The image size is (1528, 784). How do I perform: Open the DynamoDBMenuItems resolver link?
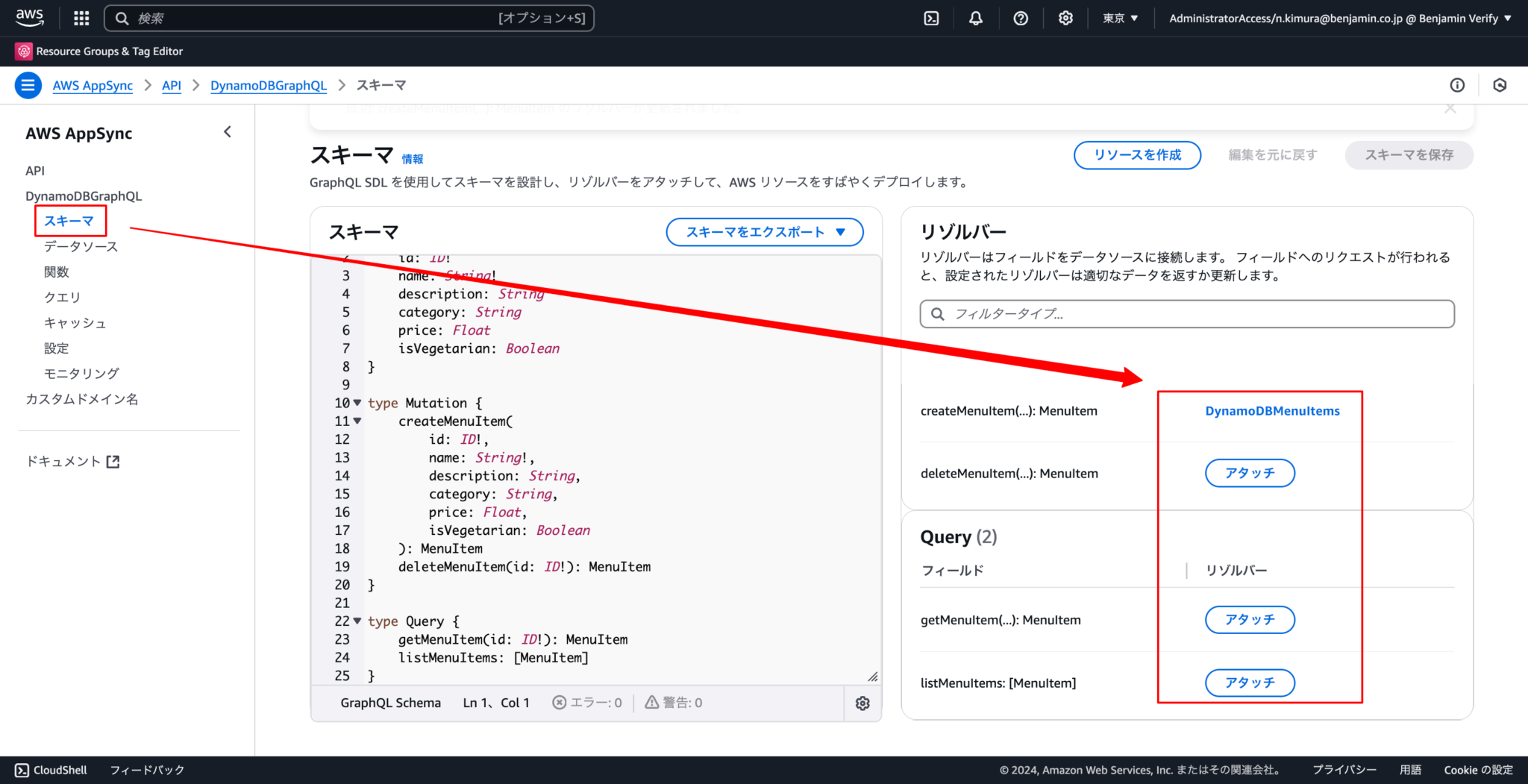pyautogui.click(x=1272, y=410)
